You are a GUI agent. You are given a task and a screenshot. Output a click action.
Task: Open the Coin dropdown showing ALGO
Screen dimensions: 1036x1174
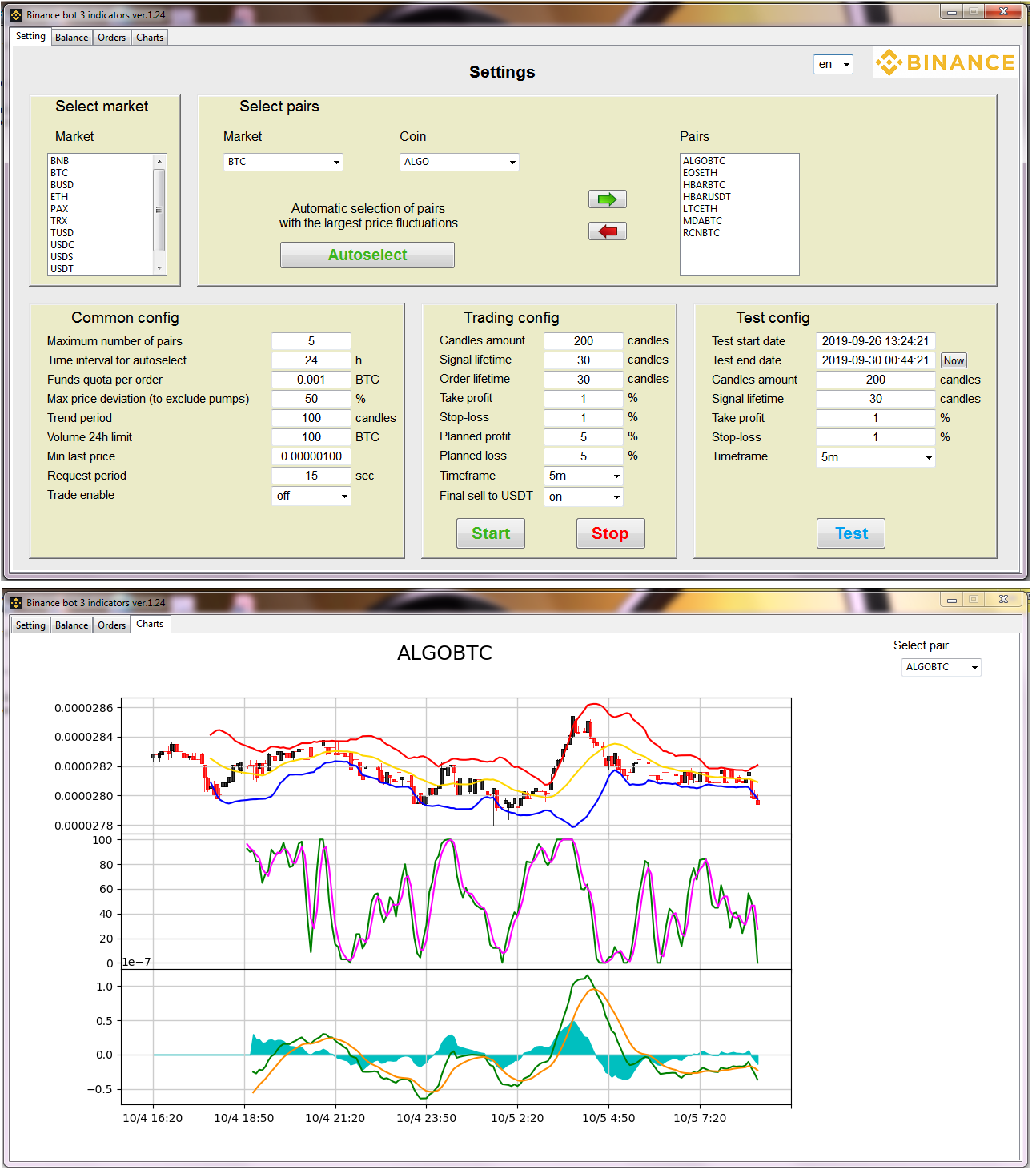(459, 162)
